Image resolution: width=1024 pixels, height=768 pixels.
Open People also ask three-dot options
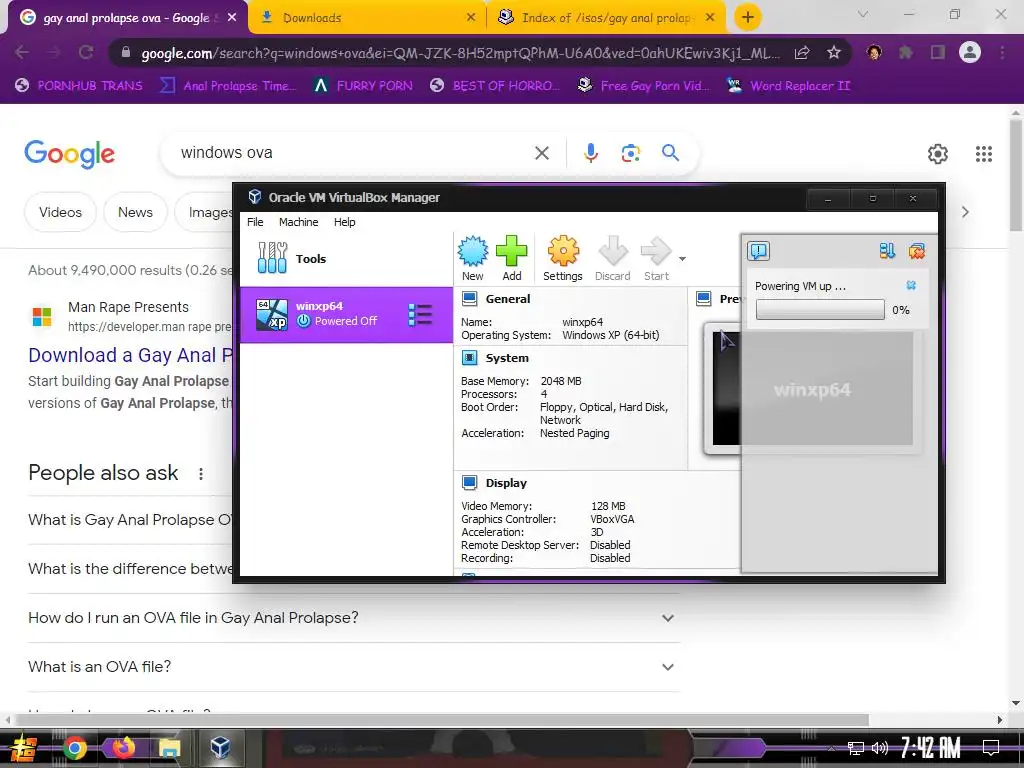(201, 474)
